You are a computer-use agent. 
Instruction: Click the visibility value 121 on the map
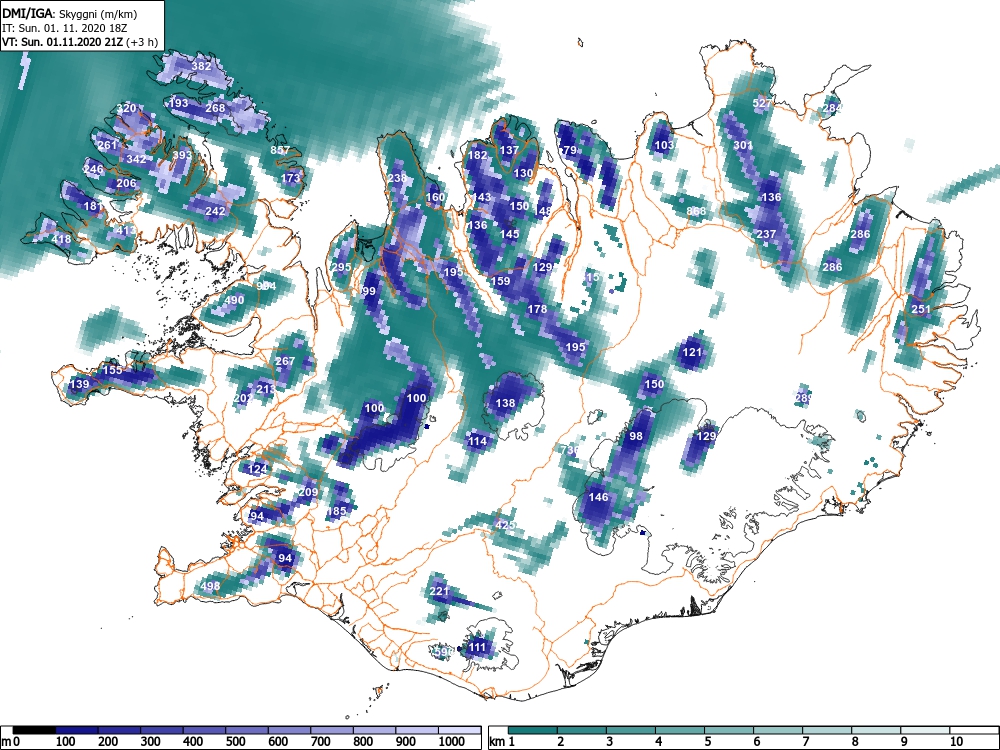click(x=692, y=352)
